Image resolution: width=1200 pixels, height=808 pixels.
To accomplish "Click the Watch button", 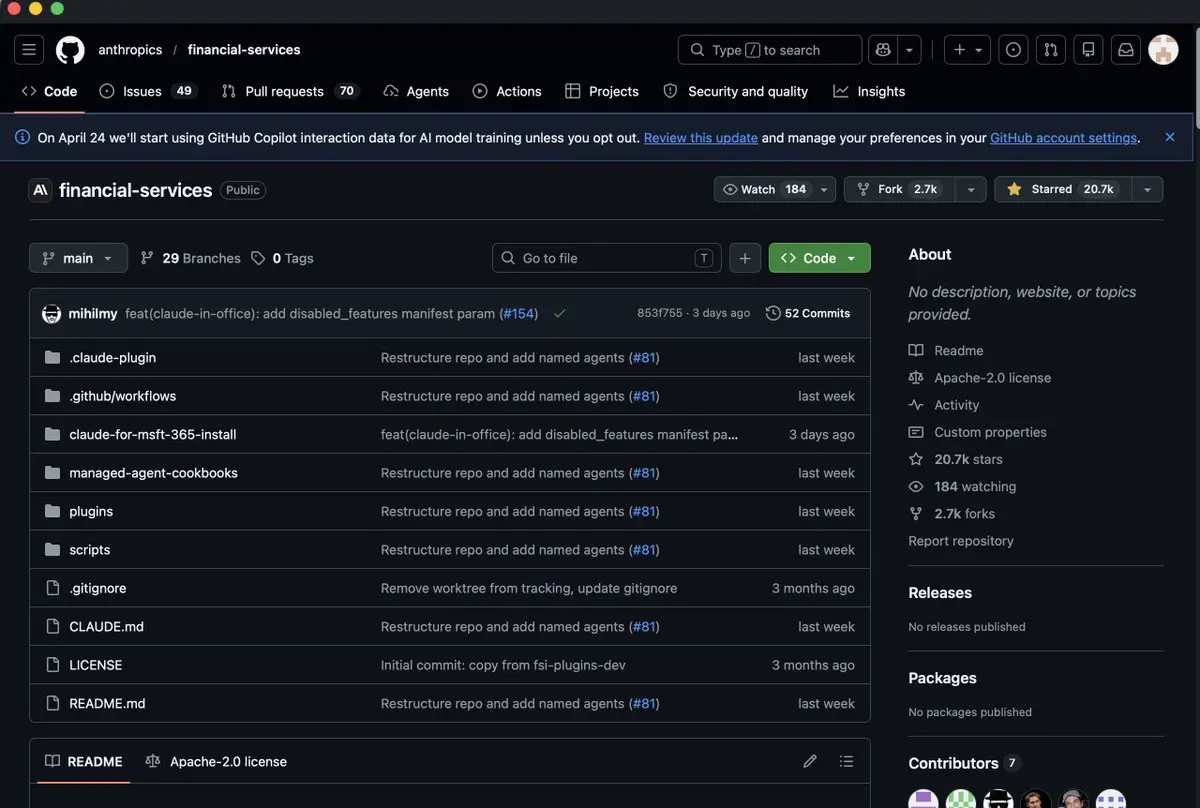I will [x=763, y=189].
